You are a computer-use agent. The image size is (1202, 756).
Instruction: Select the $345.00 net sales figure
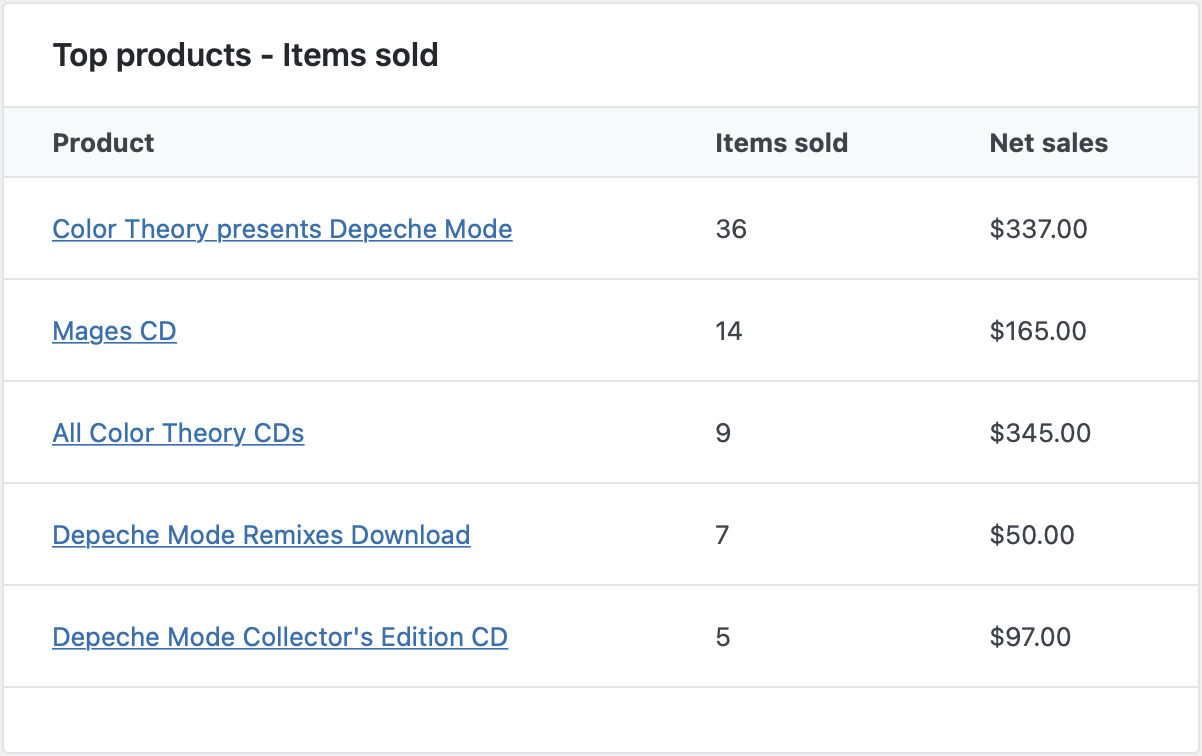1038,433
